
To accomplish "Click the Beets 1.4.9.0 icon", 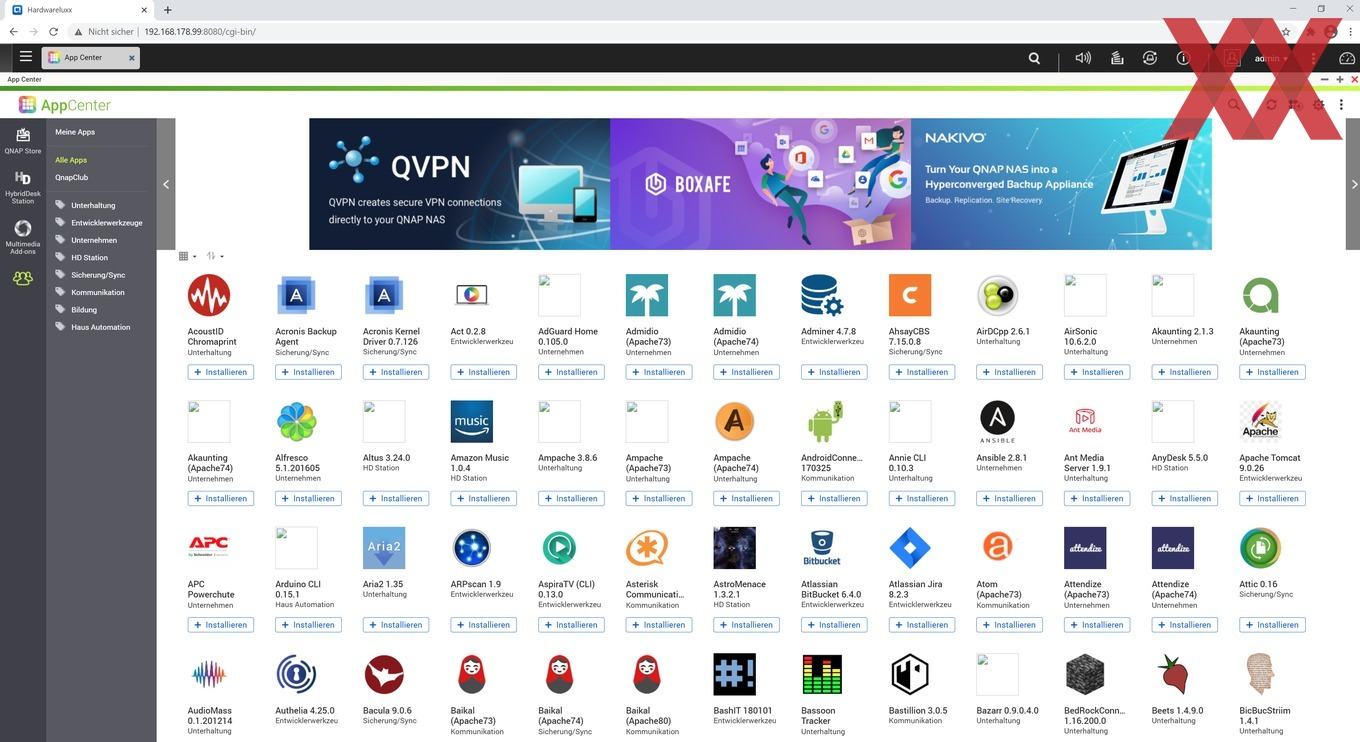I will click(x=1173, y=675).
